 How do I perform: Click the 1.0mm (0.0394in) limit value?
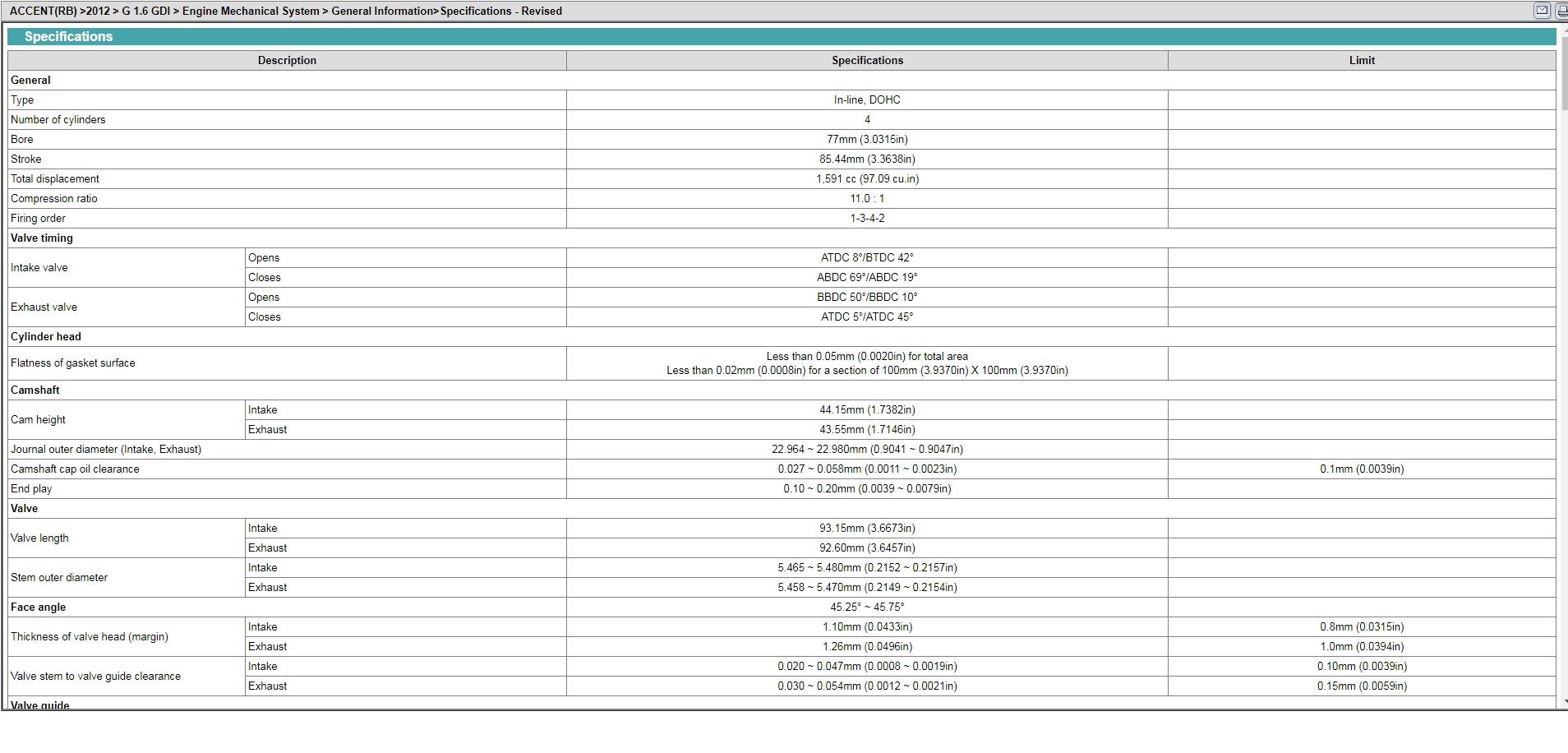(x=1362, y=646)
